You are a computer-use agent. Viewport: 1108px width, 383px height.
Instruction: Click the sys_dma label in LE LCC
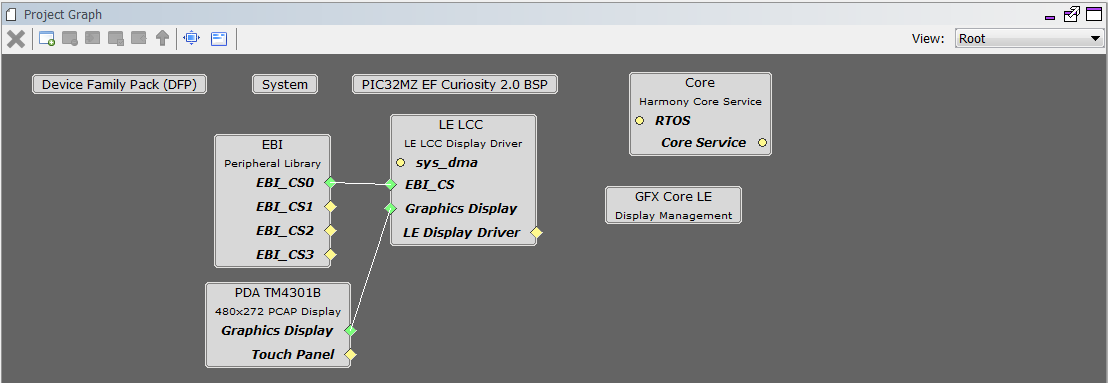pos(447,163)
